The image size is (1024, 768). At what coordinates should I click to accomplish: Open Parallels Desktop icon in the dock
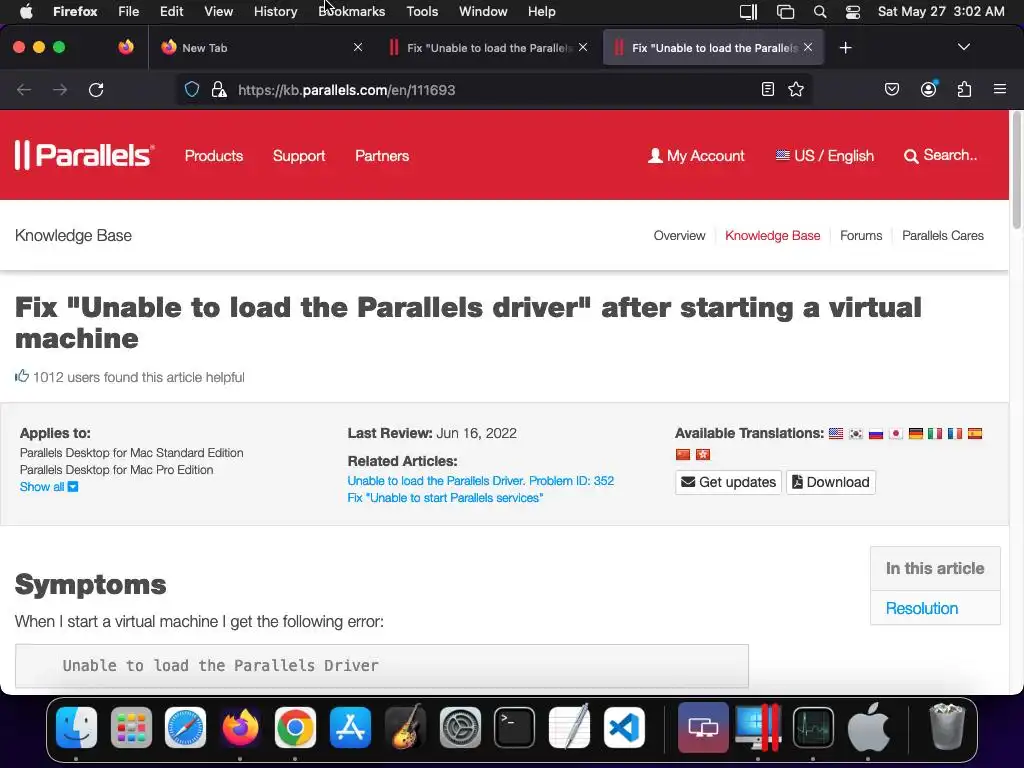[x=758, y=728]
